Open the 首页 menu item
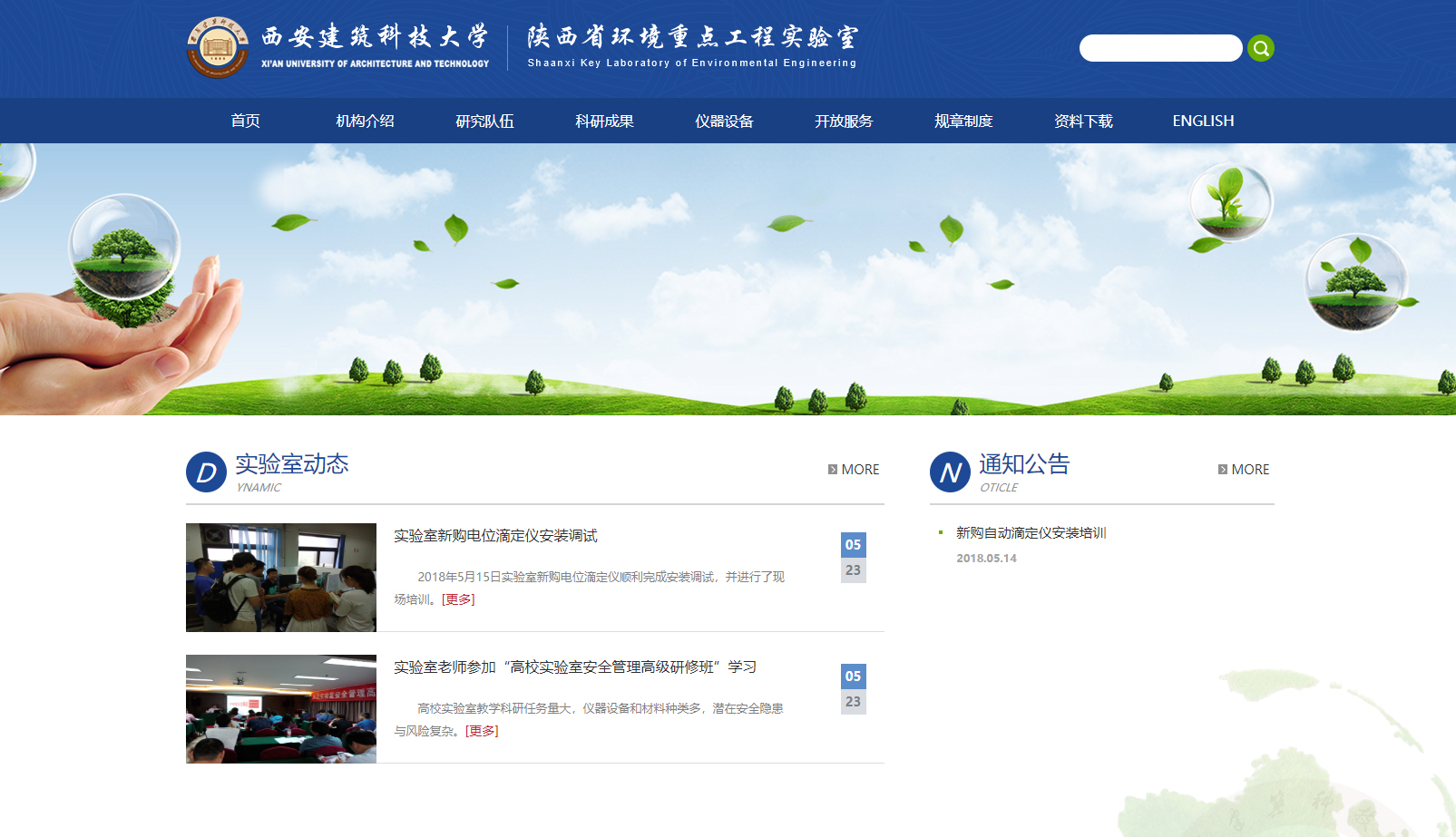This screenshot has height=837, width=1456. point(245,121)
